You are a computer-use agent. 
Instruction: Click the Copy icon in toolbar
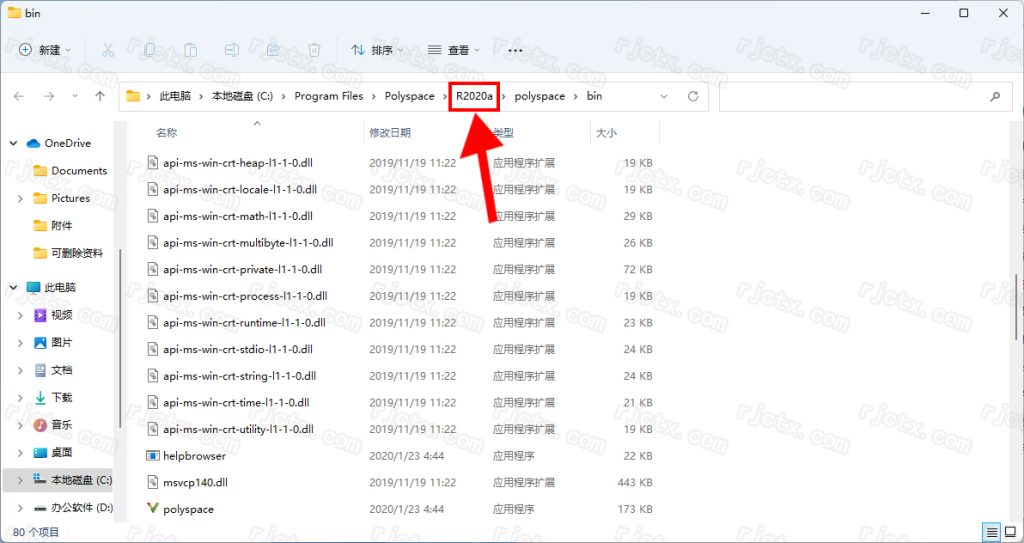(149, 49)
